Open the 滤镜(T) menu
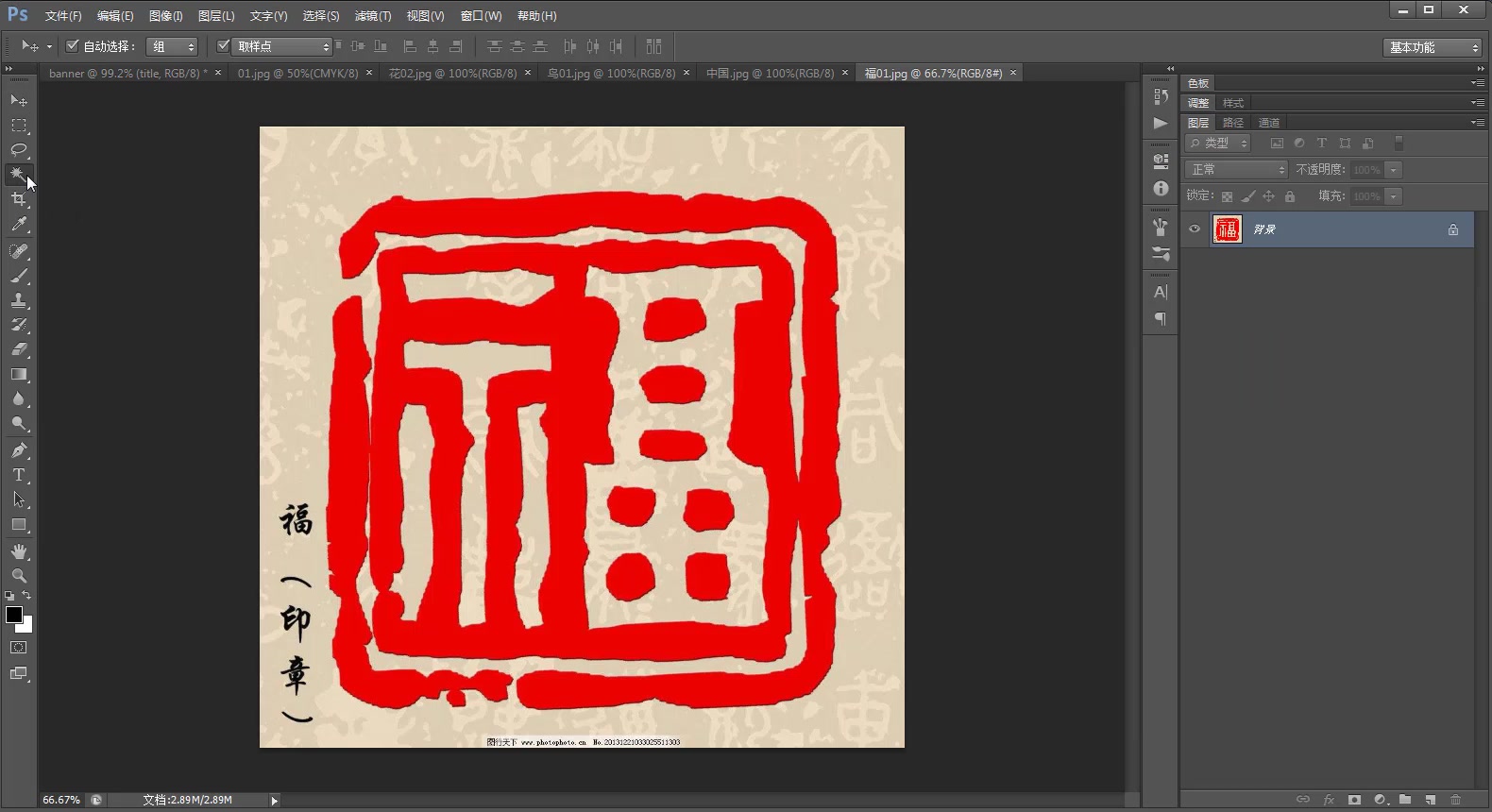 tap(372, 16)
